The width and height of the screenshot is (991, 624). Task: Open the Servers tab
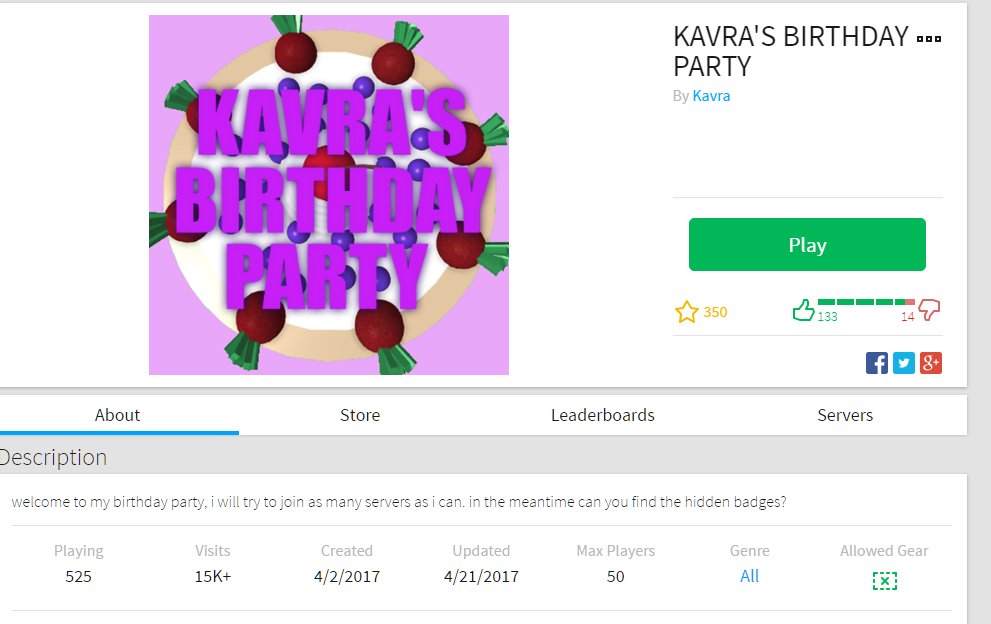click(x=845, y=415)
